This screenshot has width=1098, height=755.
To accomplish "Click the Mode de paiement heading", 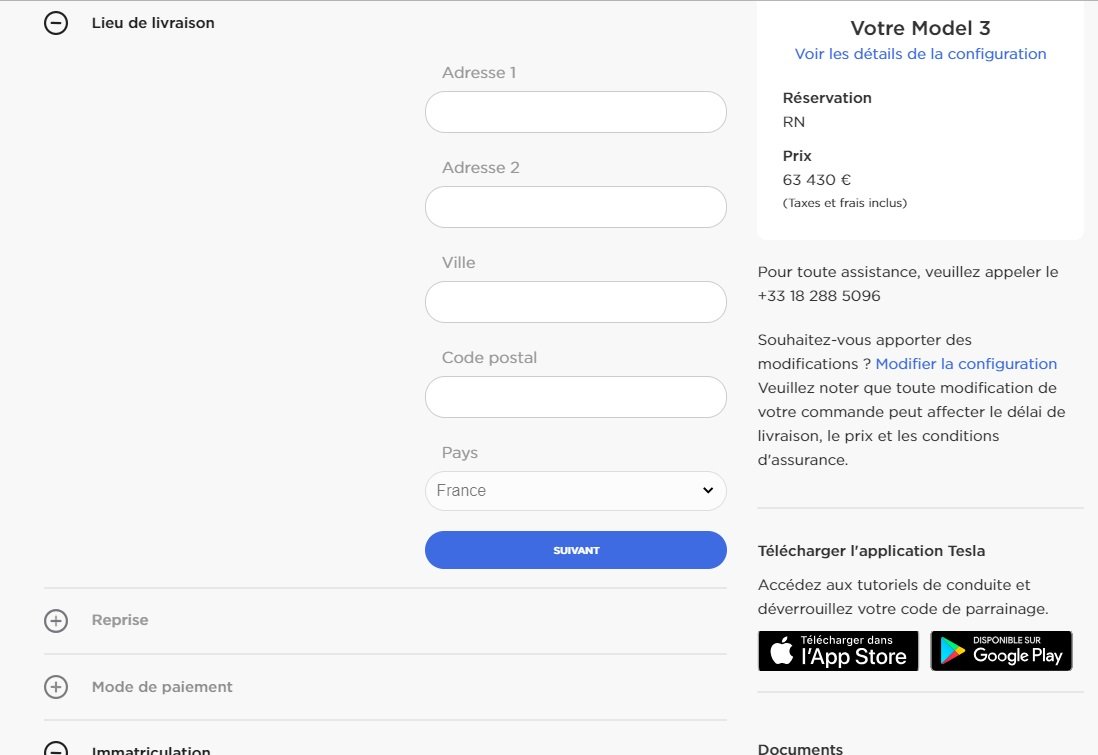I will pos(162,687).
